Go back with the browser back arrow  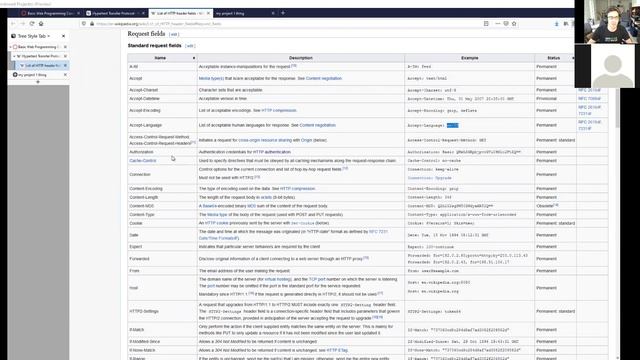click(13, 24)
